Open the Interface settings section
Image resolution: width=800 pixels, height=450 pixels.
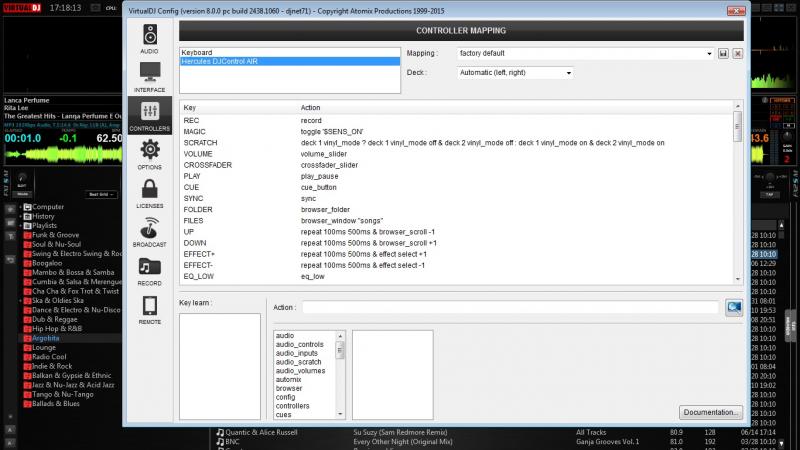pyautogui.click(x=149, y=76)
